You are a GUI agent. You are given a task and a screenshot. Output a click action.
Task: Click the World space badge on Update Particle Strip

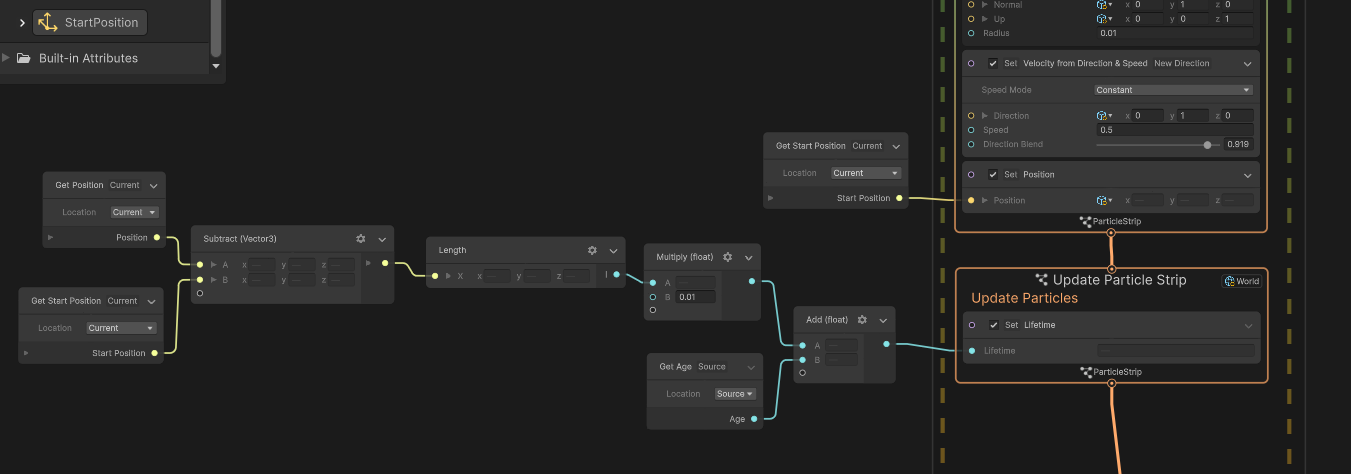(1241, 281)
